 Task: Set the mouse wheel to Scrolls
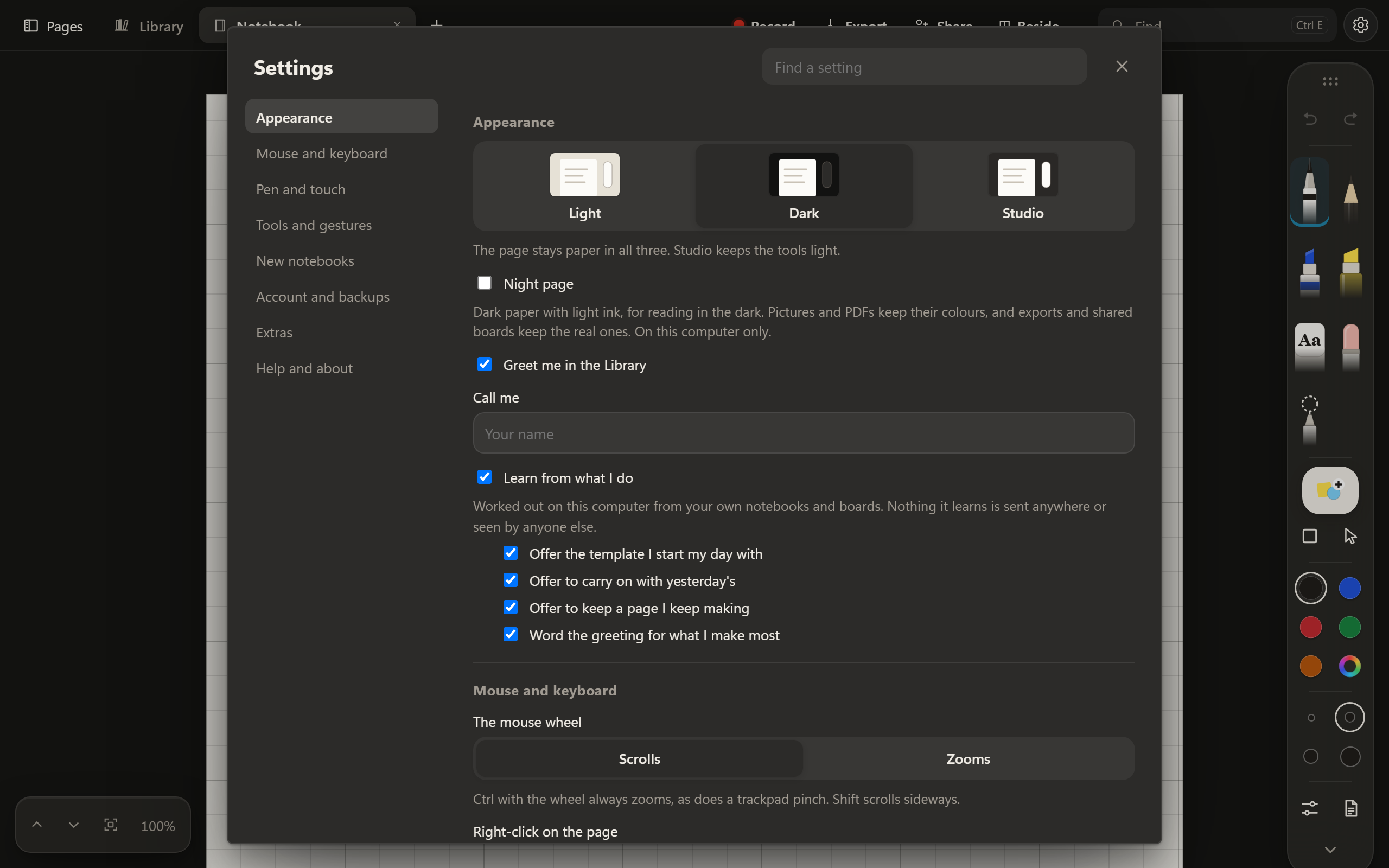coord(639,758)
